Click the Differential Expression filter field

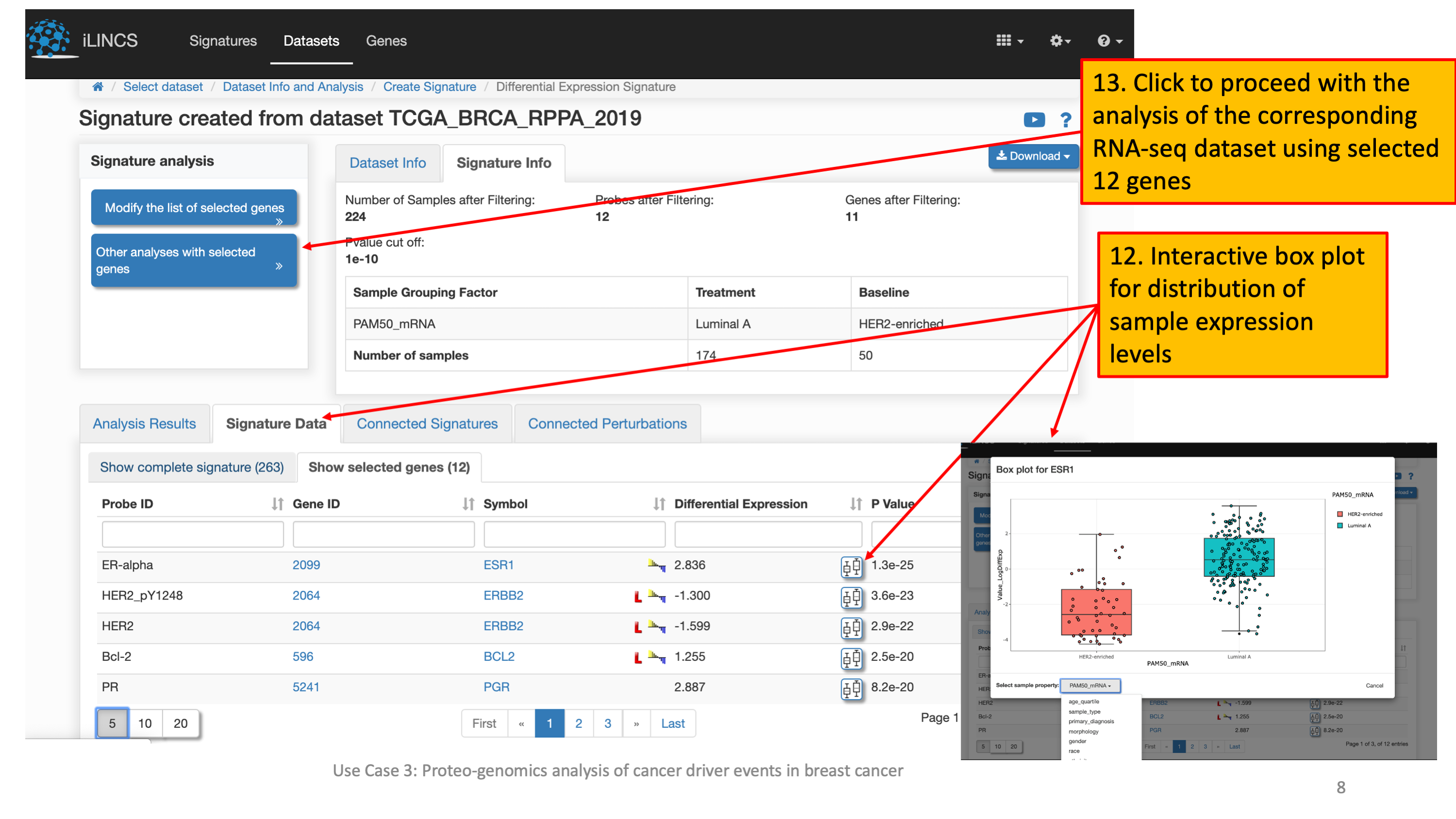point(768,534)
